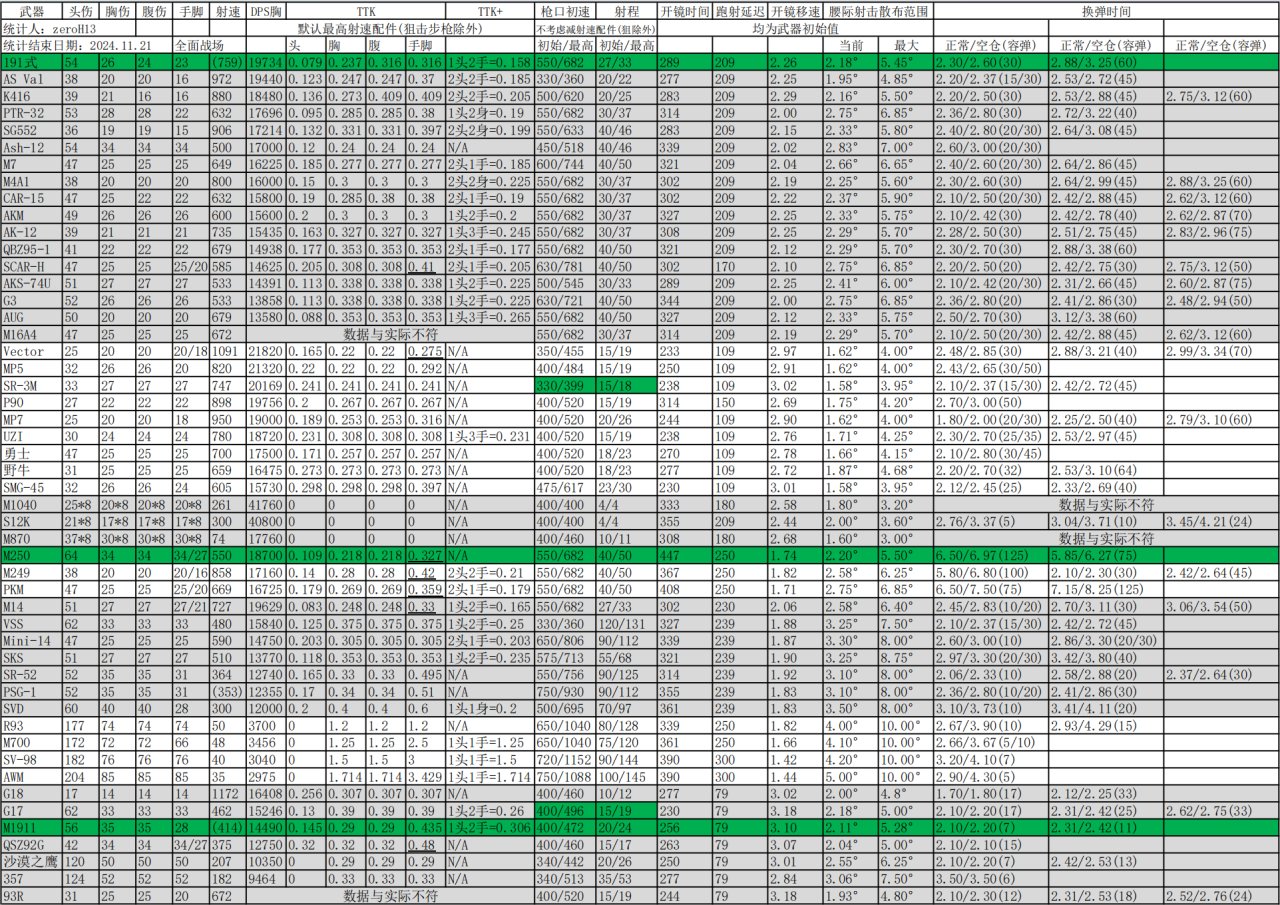This screenshot has width=1280, height=905.
Task: Click the AKM weapon cell
Action: (30, 214)
